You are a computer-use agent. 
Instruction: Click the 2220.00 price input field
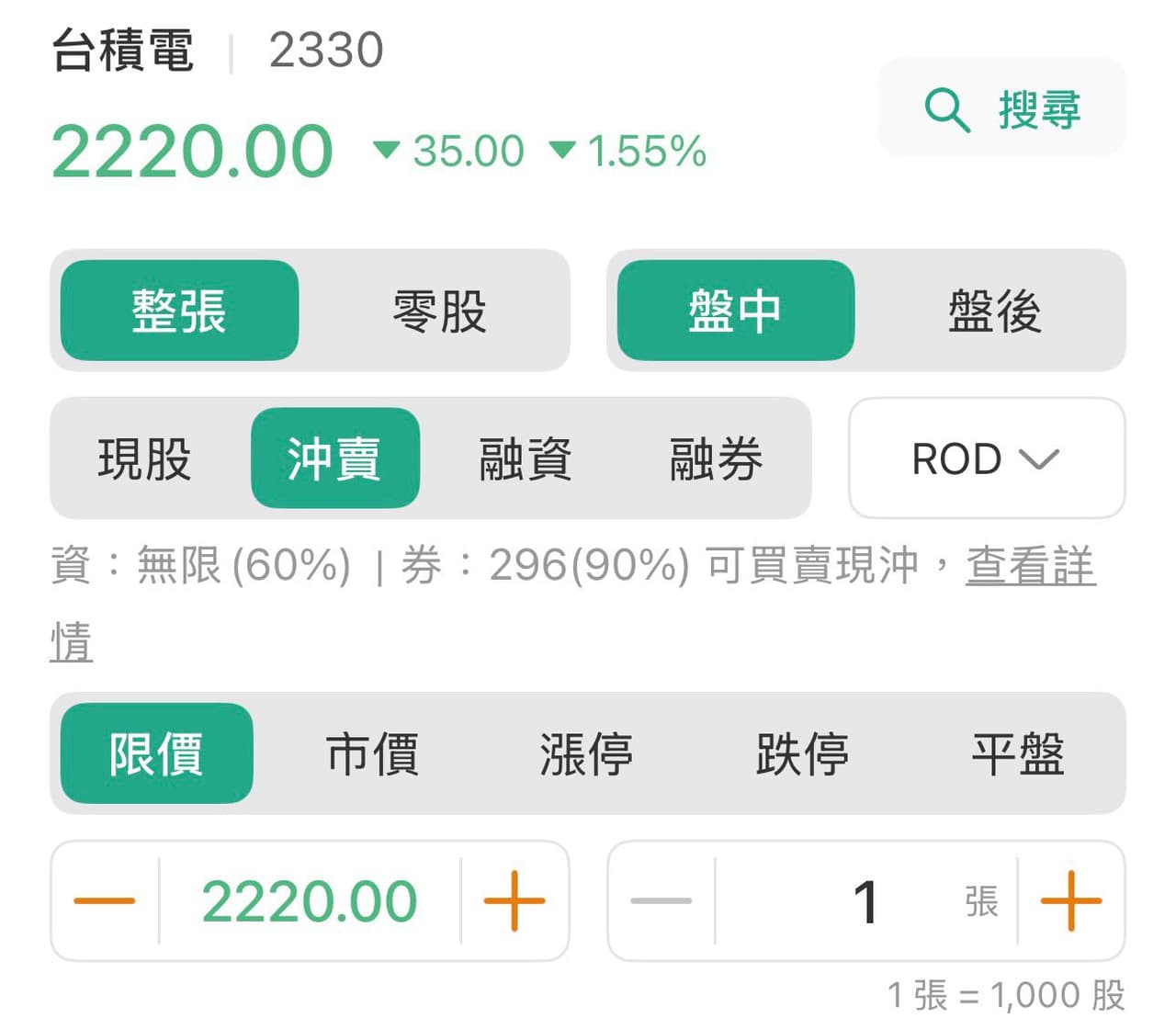pos(310,900)
